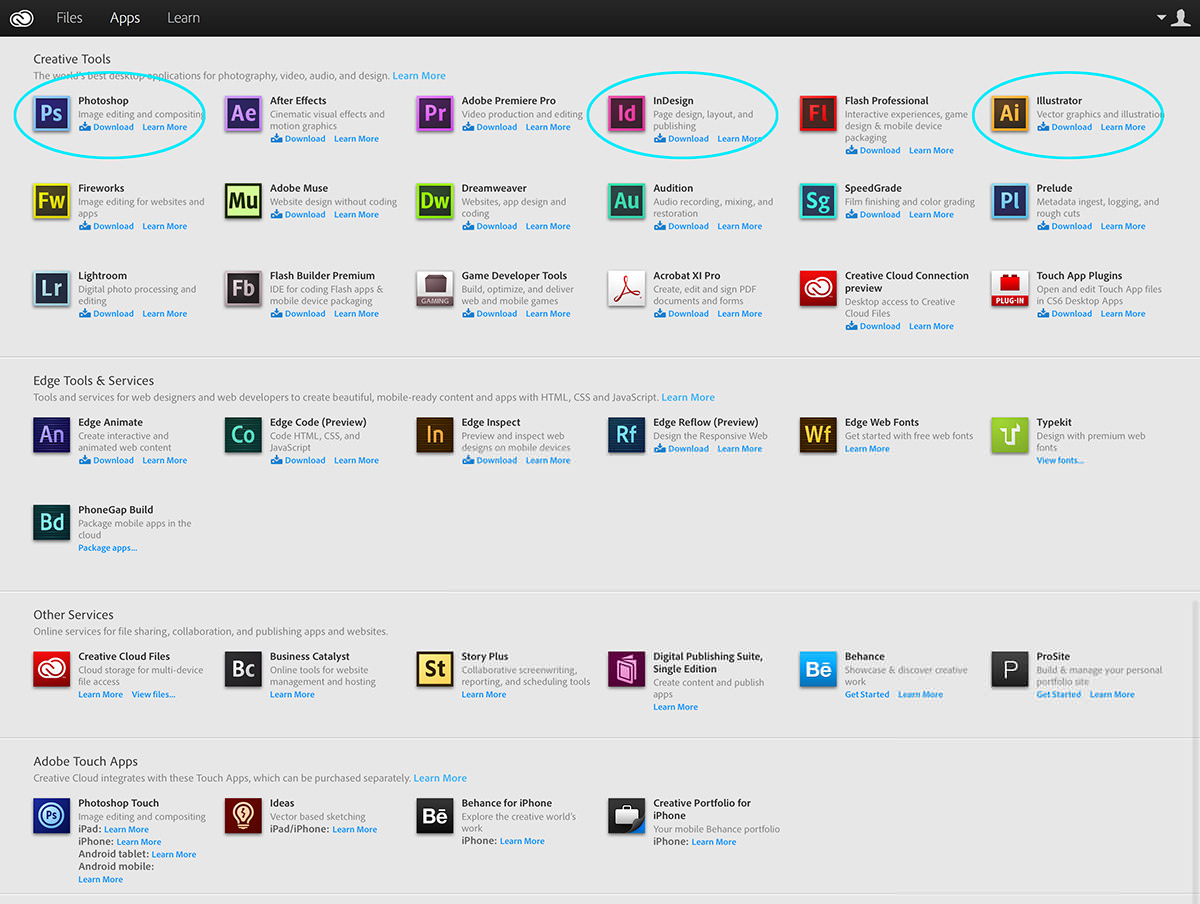Click the Typekit icon
Image resolution: width=1200 pixels, height=904 pixels.
(x=1010, y=435)
